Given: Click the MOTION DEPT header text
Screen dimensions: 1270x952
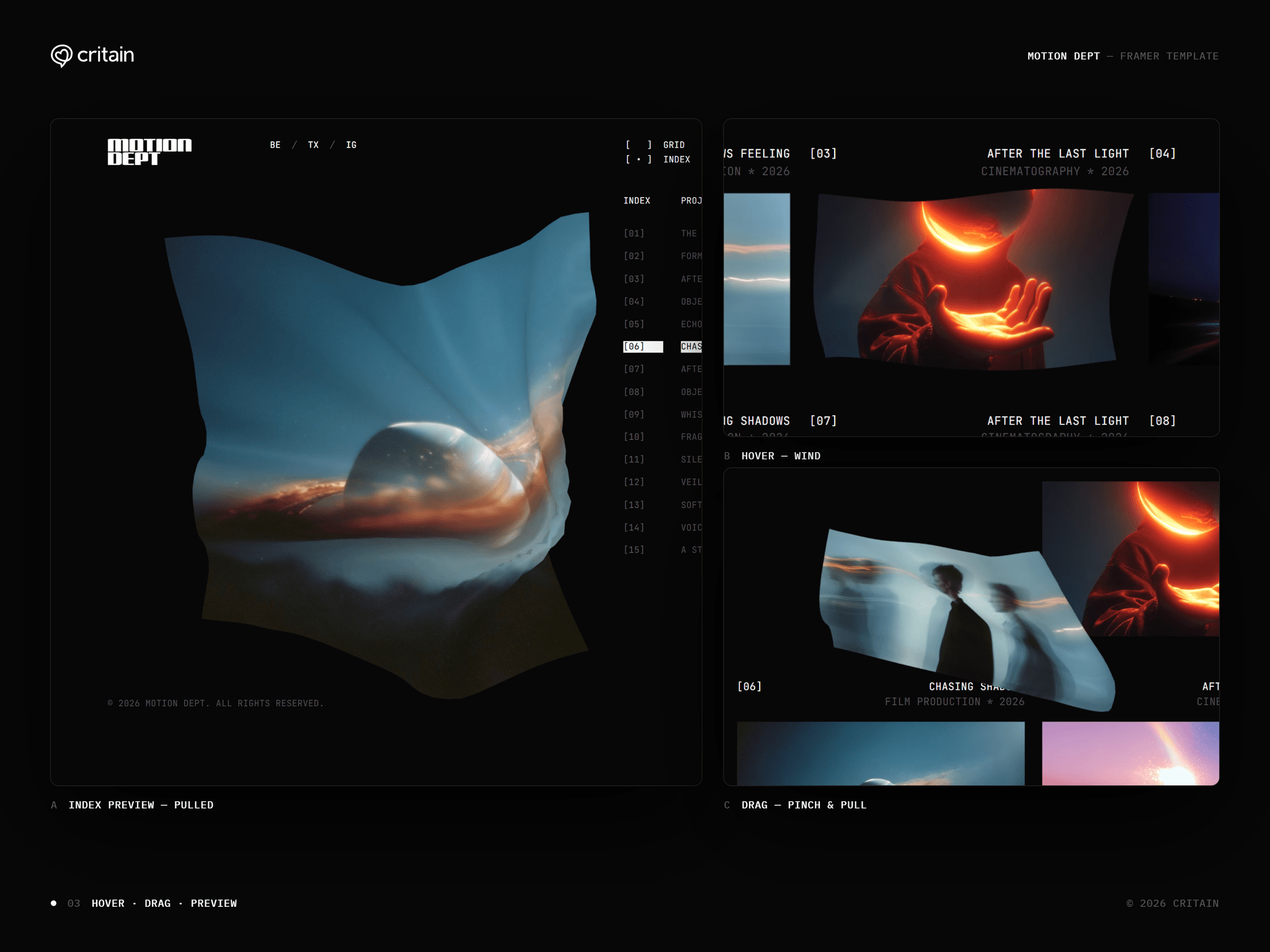Looking at the screenshot, I should (1064, 56).
